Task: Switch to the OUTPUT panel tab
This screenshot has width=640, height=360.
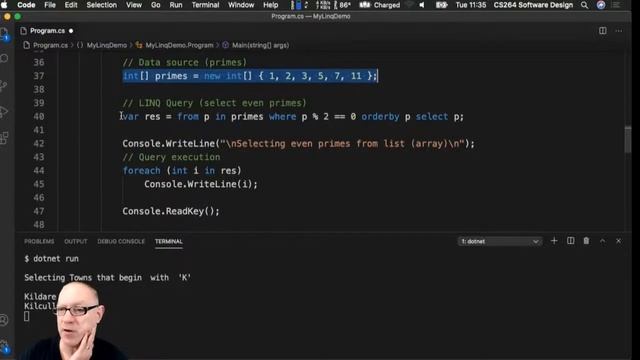Action: point(76,241)
